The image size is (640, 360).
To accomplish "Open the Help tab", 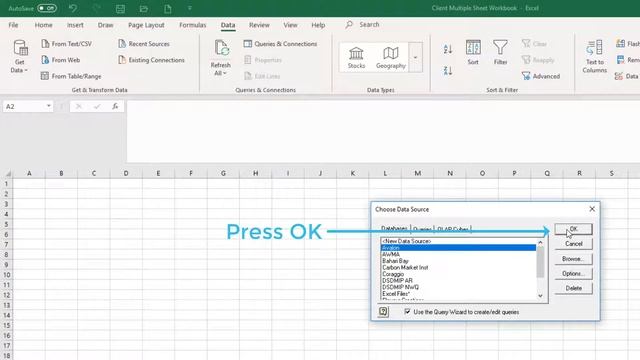I will [x=318, y=25].
